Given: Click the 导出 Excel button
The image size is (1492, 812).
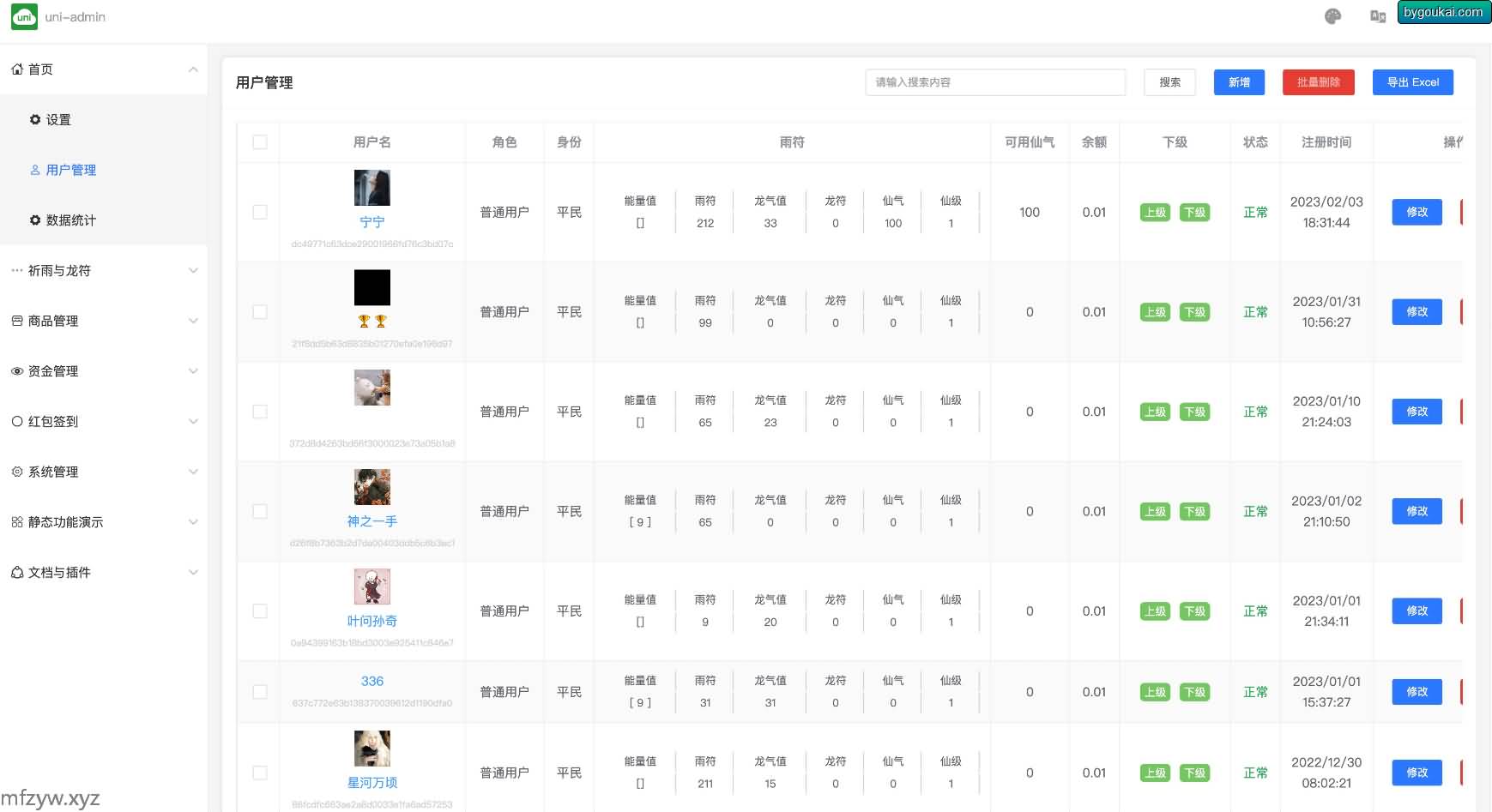Looking at the screenshot, I should [1412, 82].
